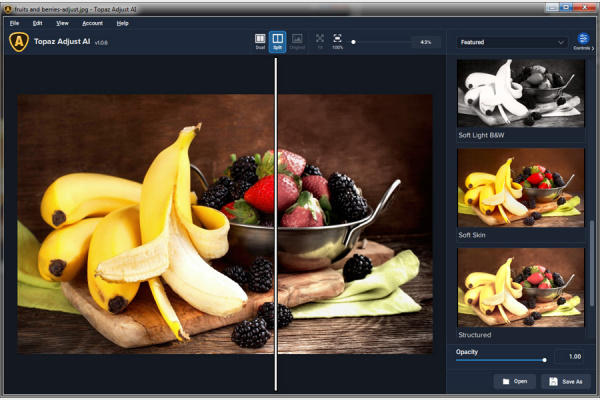Click the Soft Skin label
The height and width of the screenshot is (400, 600).
tap(472, 235)
